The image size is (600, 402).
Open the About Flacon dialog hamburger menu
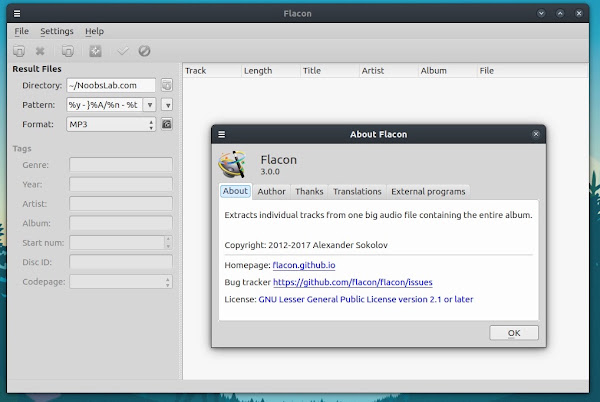pos(222,134)
